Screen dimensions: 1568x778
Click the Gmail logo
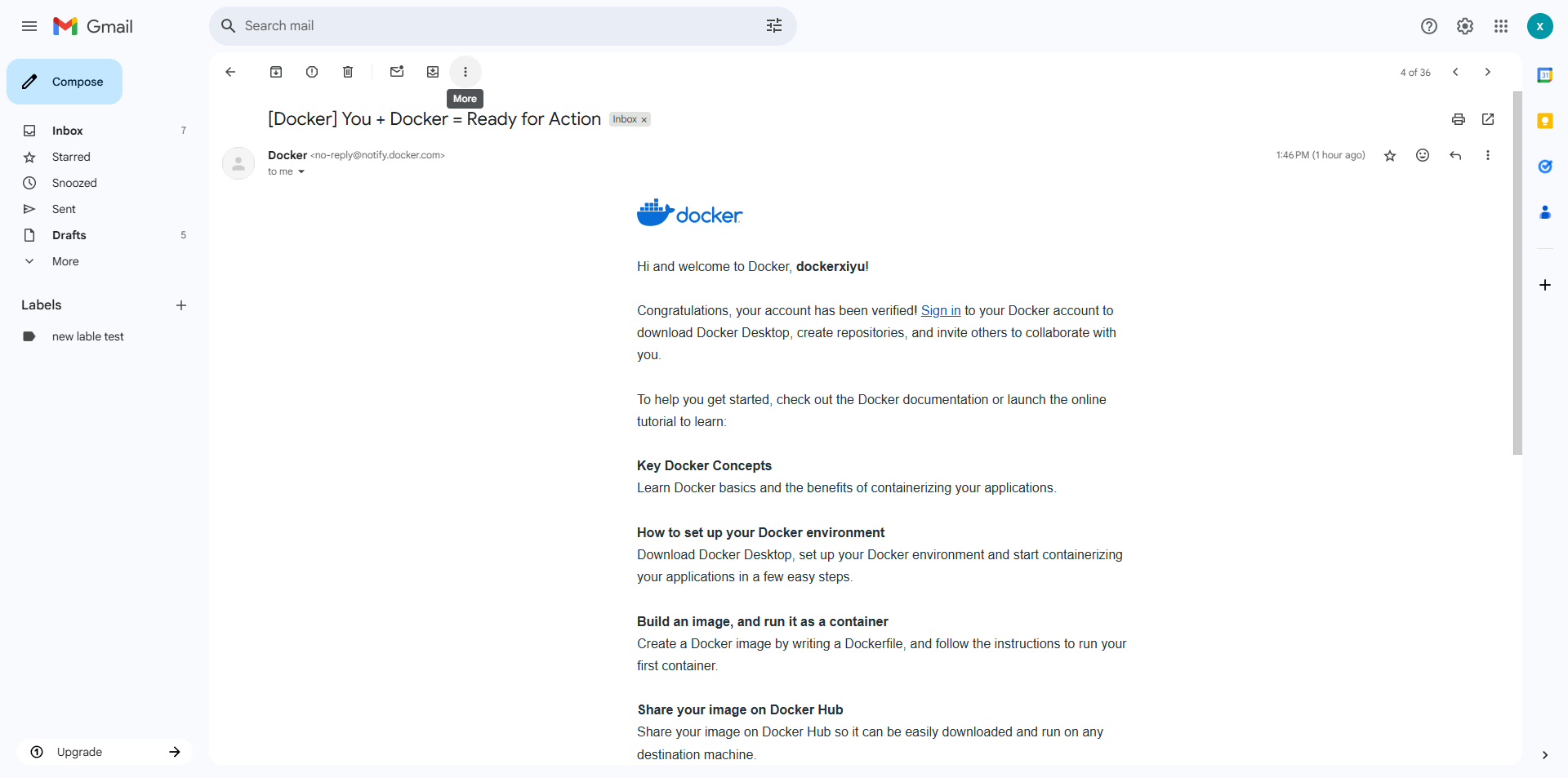click(x=93, y=26)
